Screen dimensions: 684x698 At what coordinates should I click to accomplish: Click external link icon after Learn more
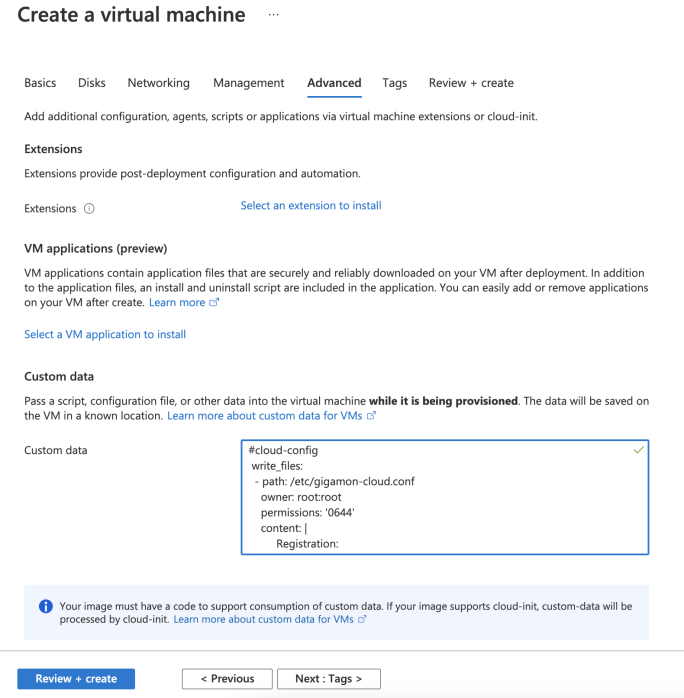[x=214, y=302]
